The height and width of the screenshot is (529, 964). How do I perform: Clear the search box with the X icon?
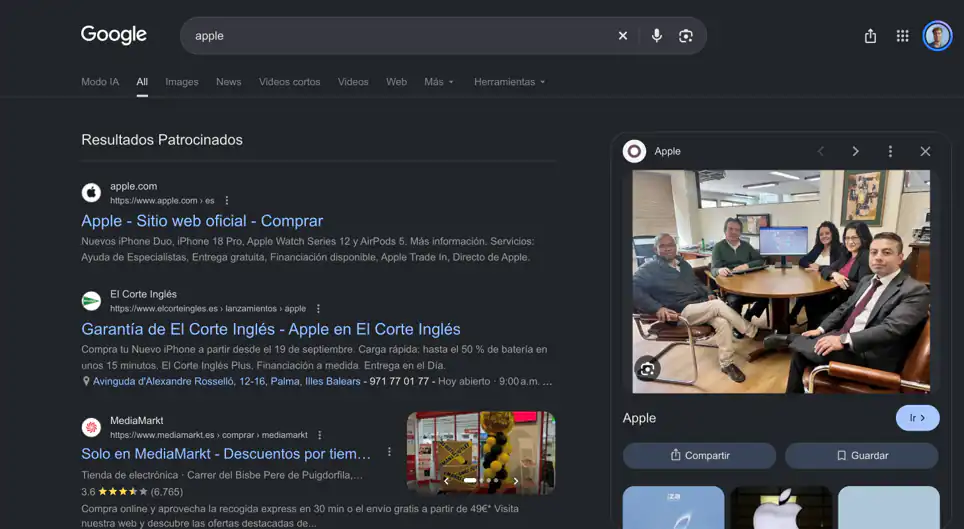623,36
